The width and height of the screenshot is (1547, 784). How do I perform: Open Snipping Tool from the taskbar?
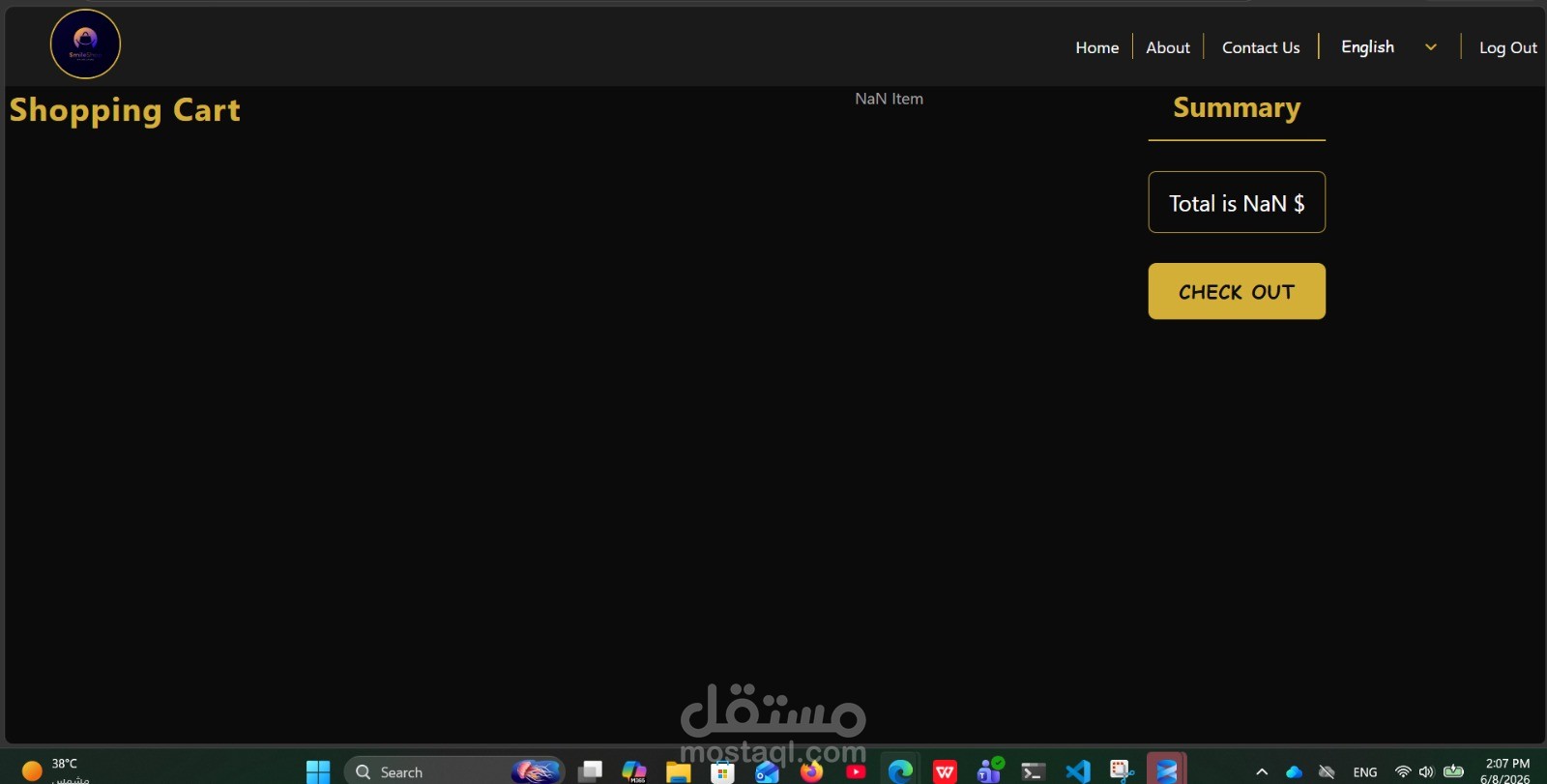[1122, 770]
